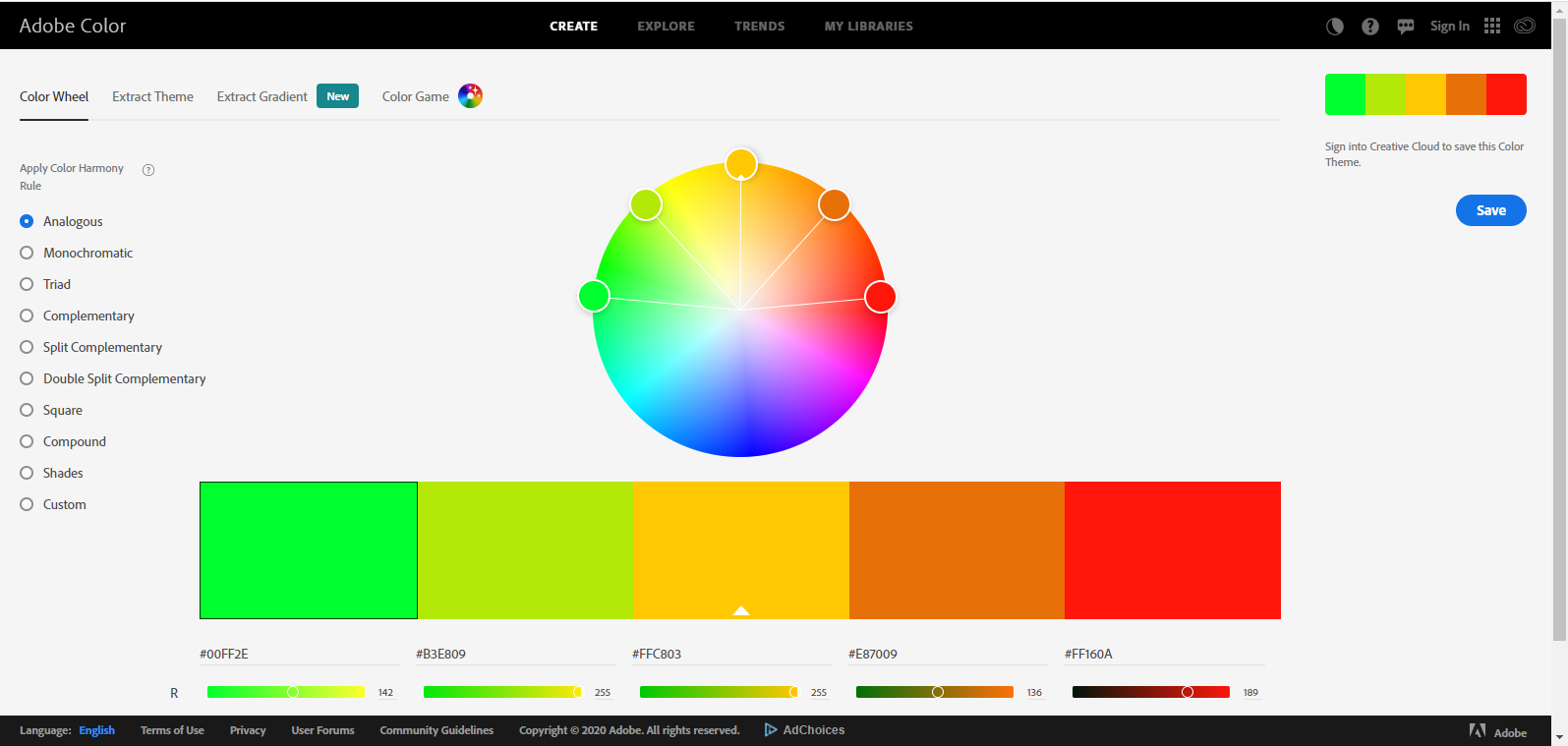Click the white base color triangle marker
This screenshot has width=1568, height=746.
741,610
